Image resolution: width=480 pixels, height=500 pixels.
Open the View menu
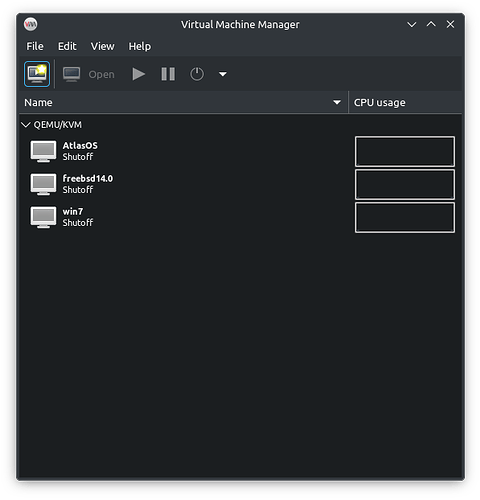point(103,46)
